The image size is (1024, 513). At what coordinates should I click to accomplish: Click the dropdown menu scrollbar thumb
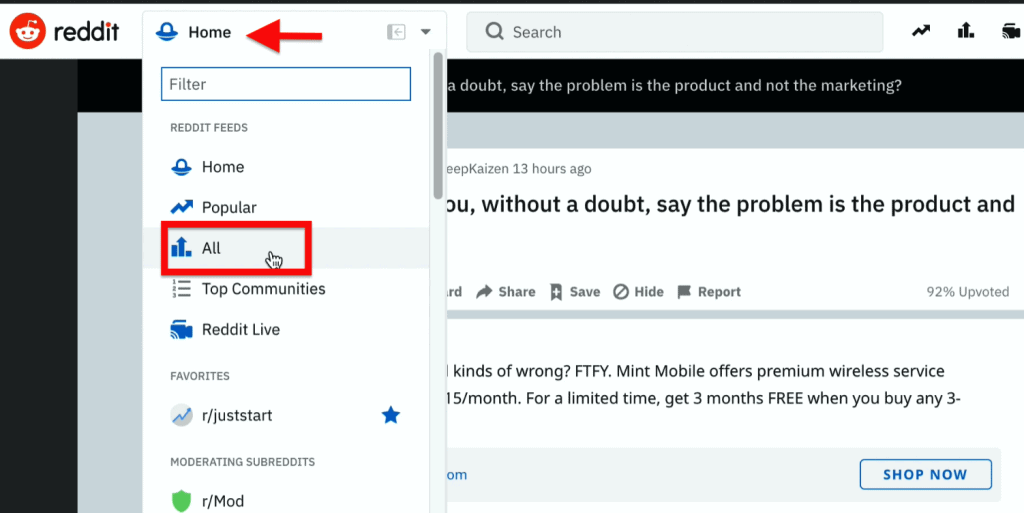coord(438,125)
